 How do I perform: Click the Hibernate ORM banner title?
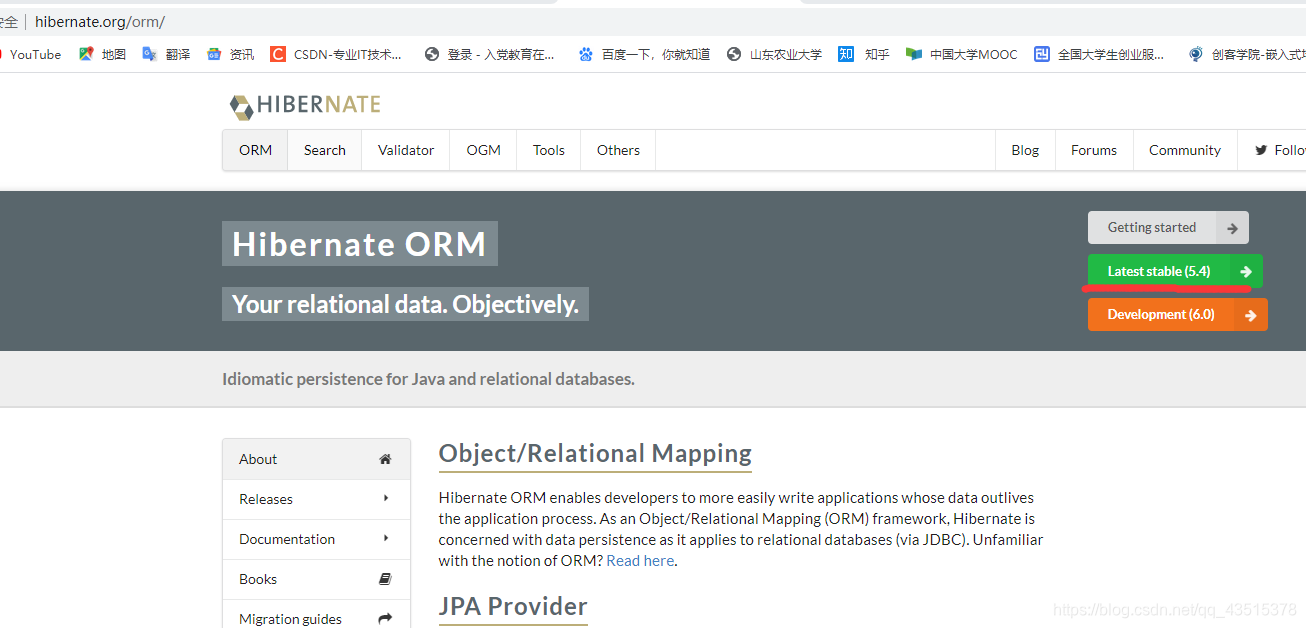pyautogui.click(x=359, y=244)
